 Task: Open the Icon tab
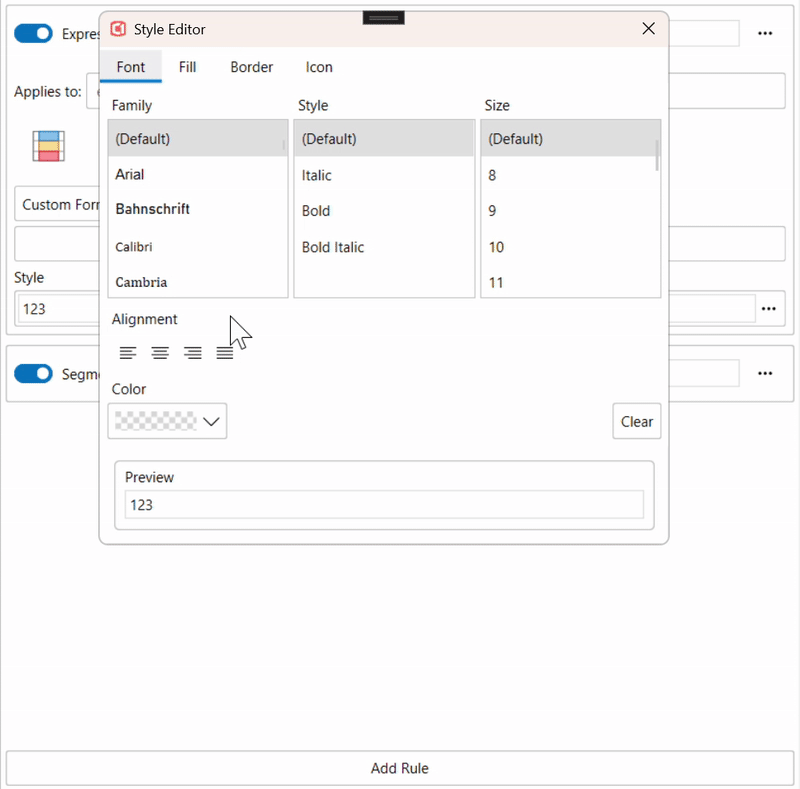(319, 67)
